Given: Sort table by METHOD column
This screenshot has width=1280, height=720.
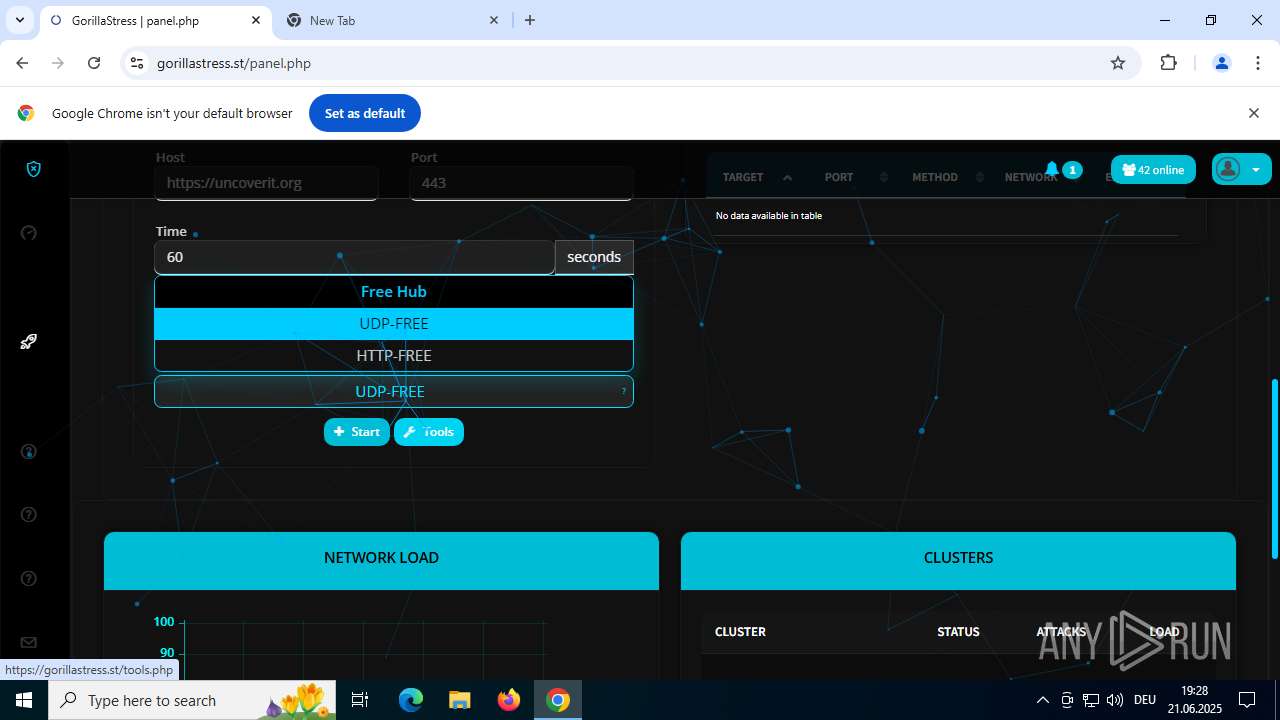Looking at the screenshot, I should coord(945,177).
